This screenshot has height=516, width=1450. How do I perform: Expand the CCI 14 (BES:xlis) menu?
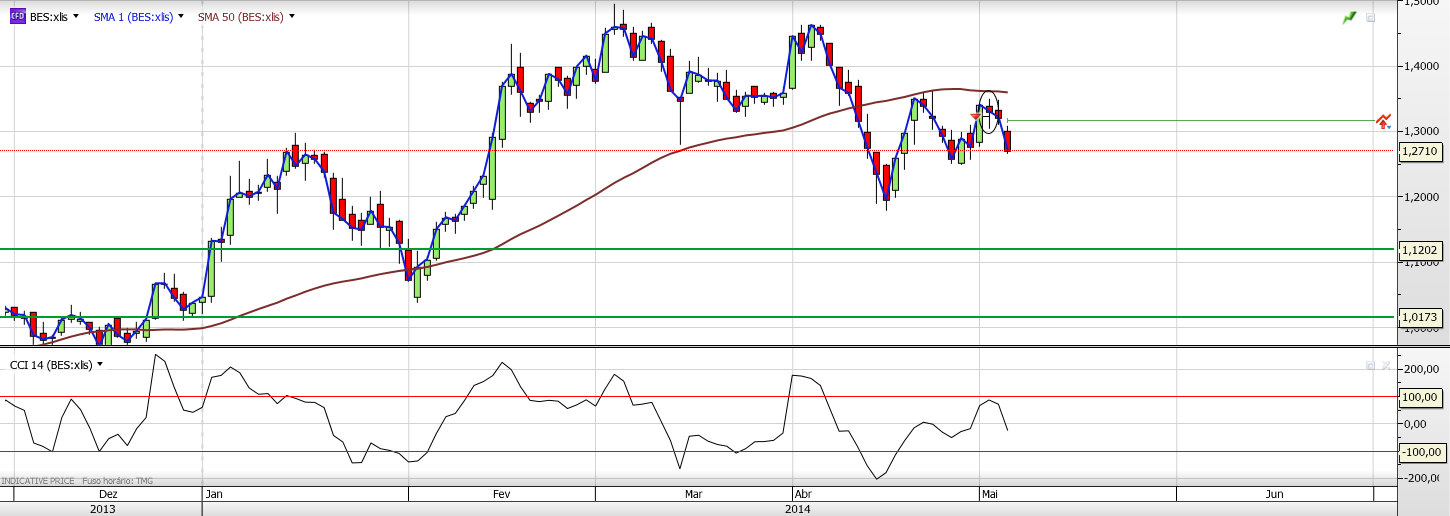100,365
